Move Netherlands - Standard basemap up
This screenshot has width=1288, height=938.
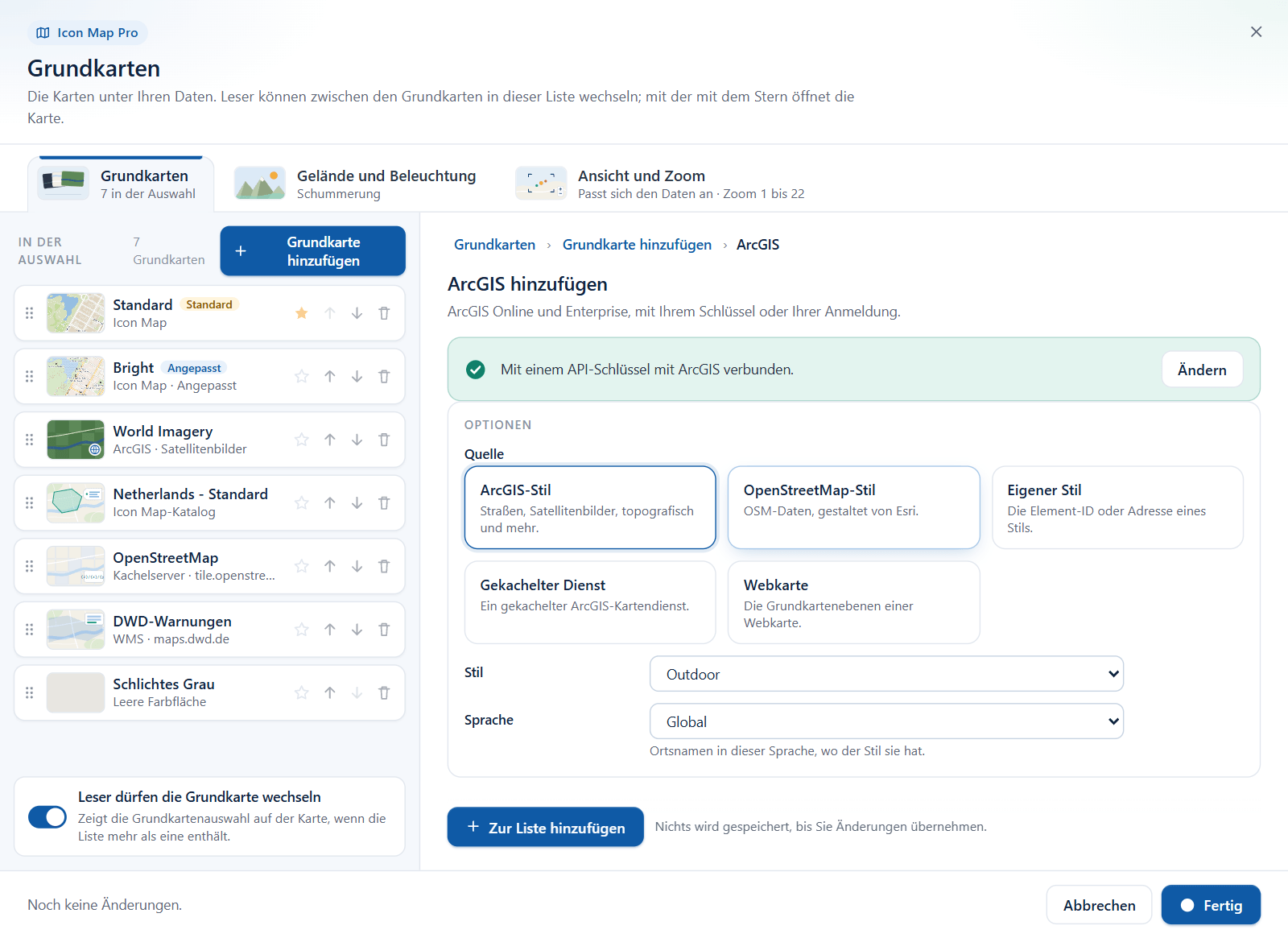coord(330,502)
